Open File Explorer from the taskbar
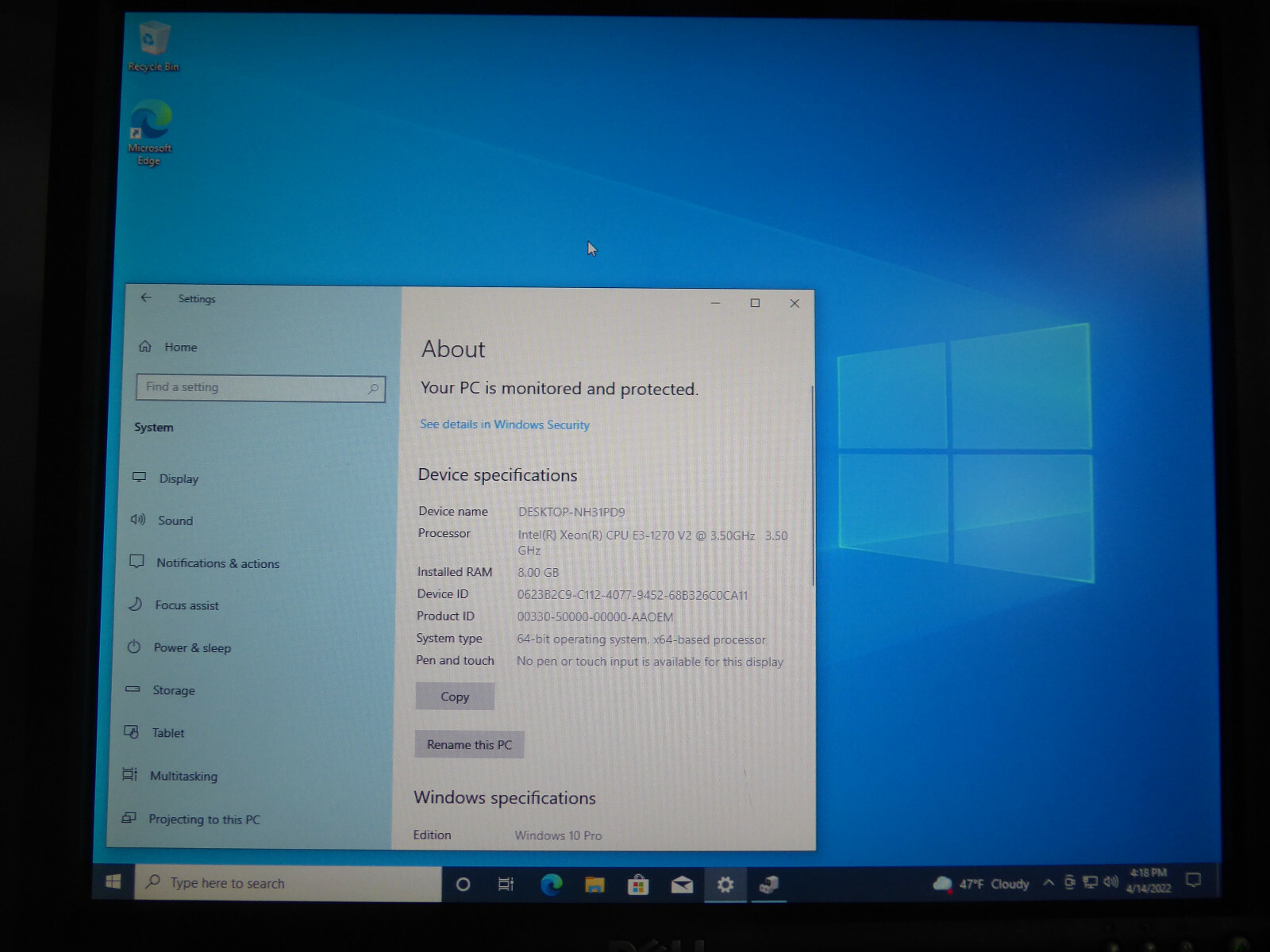The width and height of the screenshot is (1270, 952). click(x=595, y=885)
